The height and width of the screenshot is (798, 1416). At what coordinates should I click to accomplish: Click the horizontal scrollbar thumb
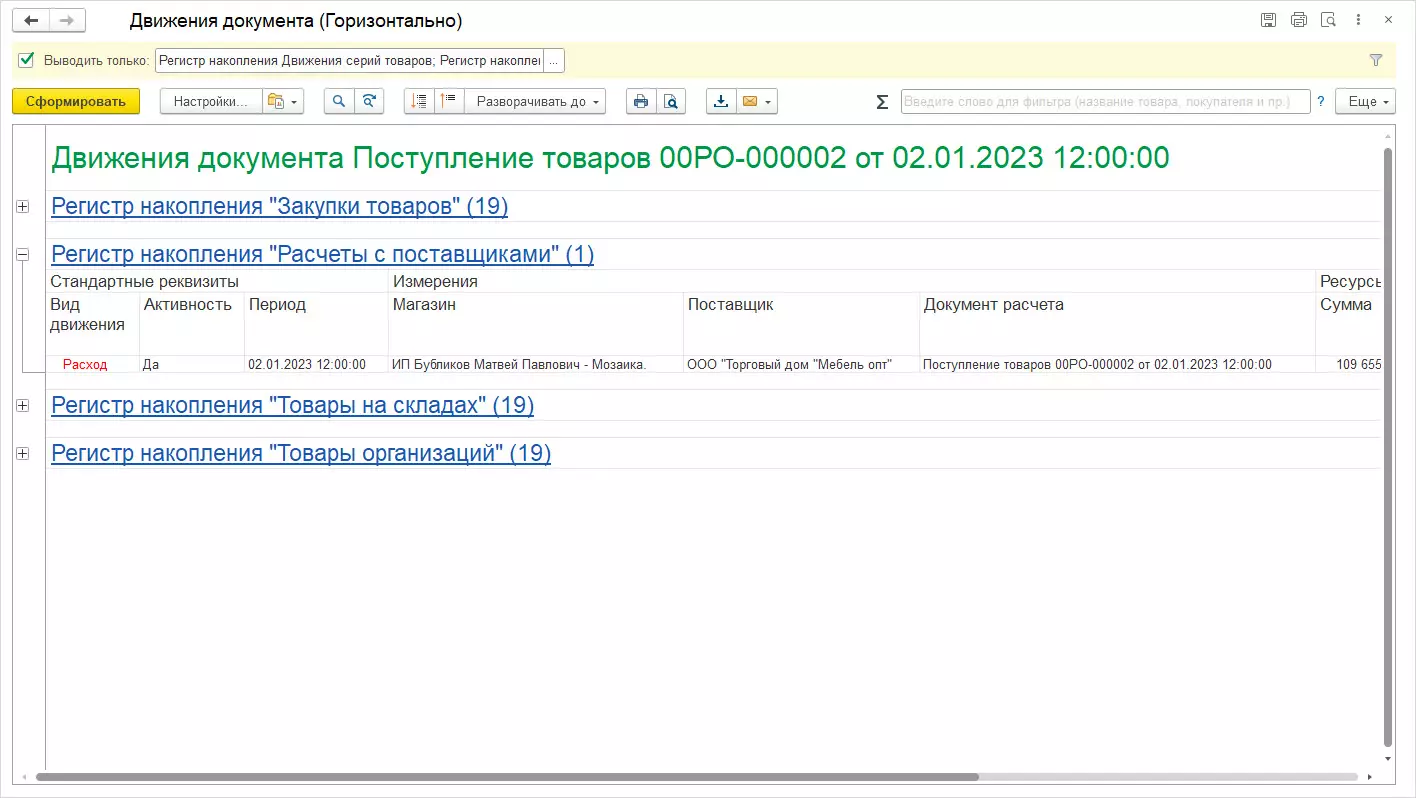tap(507, 777)
